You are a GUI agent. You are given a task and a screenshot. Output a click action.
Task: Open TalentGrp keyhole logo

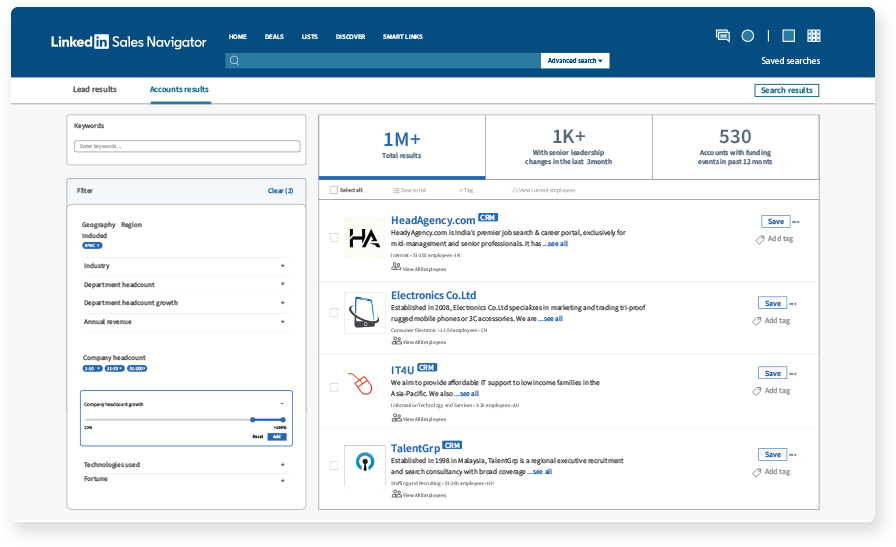365,462
